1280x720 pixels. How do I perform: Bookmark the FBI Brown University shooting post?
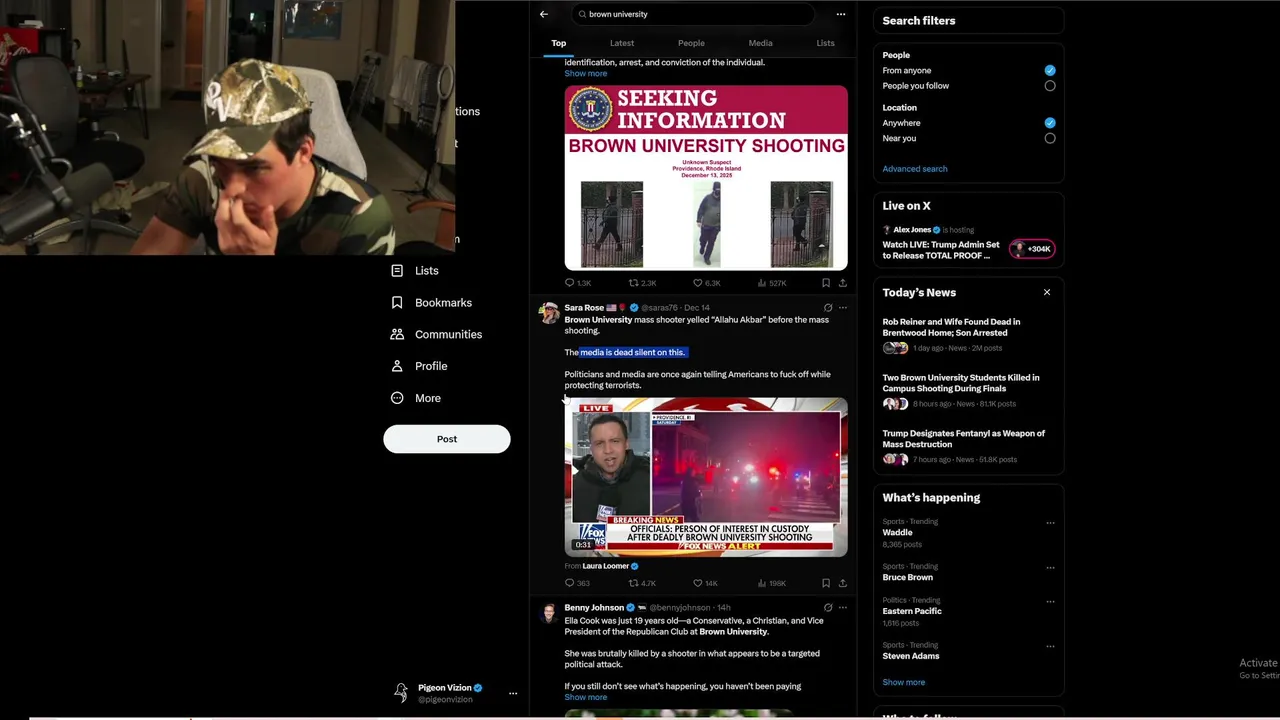tap(825, 283)
